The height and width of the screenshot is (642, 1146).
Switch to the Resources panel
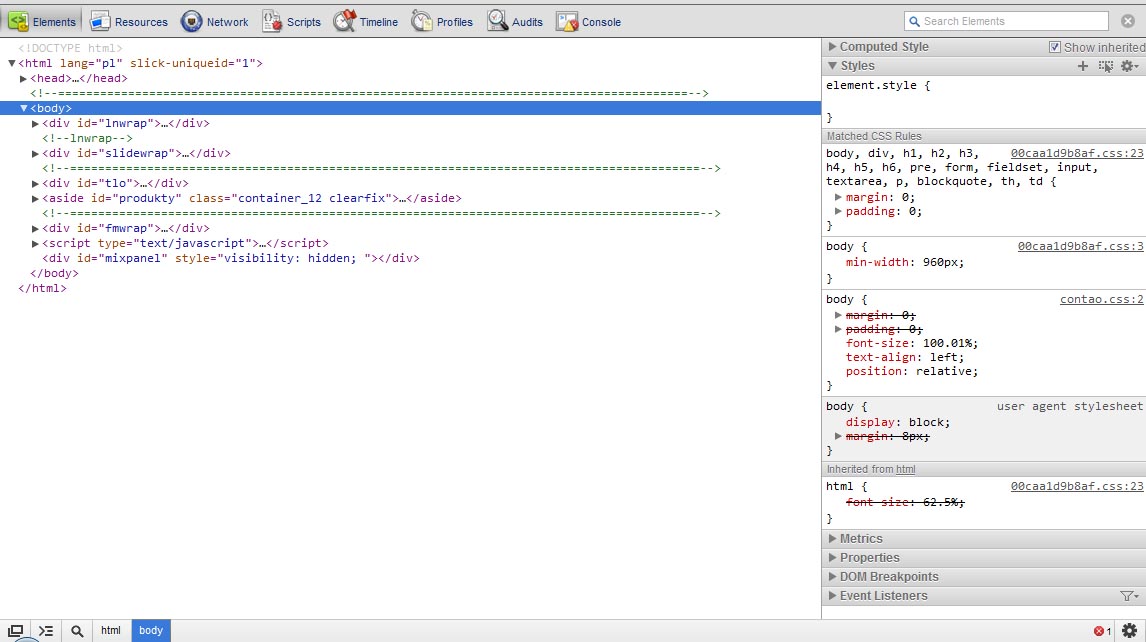coord(129,21)
